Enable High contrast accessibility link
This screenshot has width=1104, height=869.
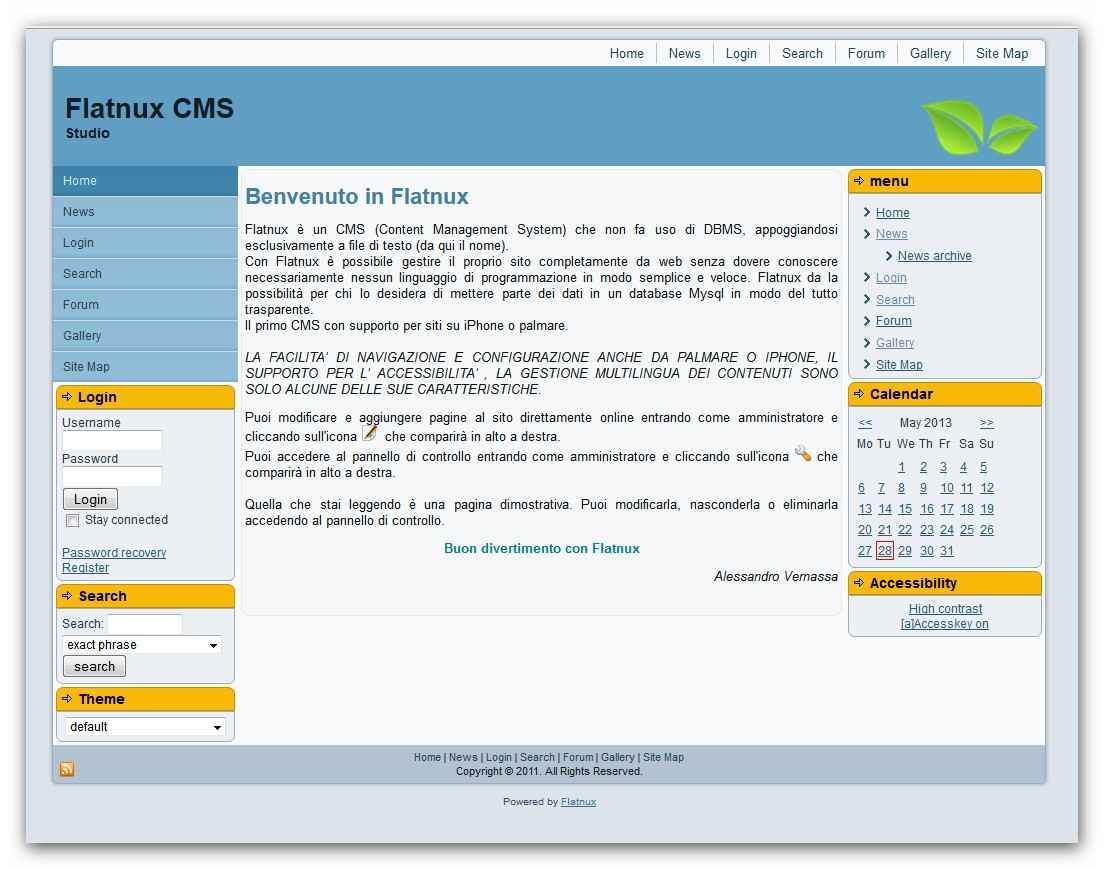click(x=945, y=608)
